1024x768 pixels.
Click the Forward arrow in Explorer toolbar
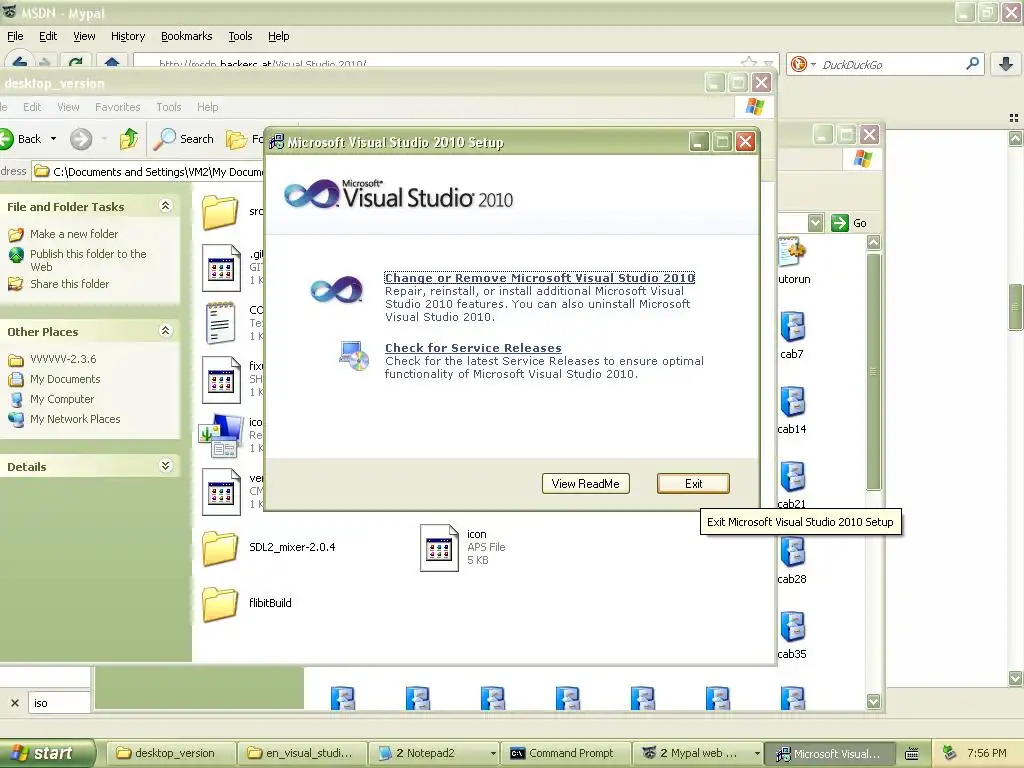pyautogui.click(x=81, y=139)
